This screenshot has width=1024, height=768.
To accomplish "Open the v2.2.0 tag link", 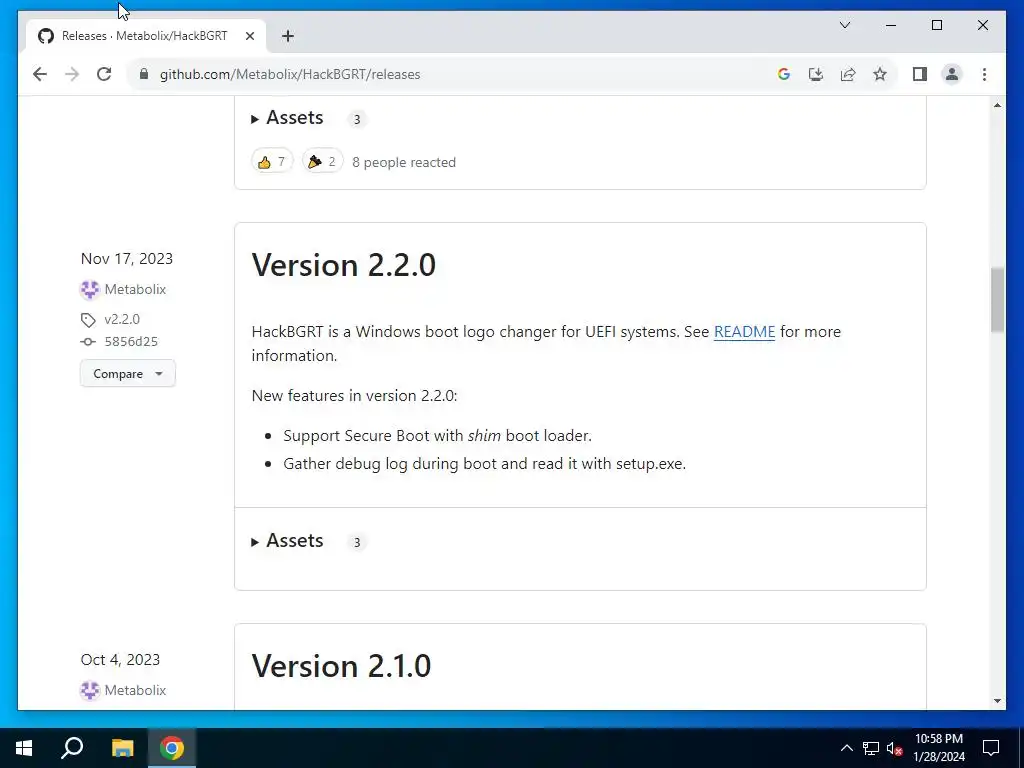I will [x=122, y=319].
